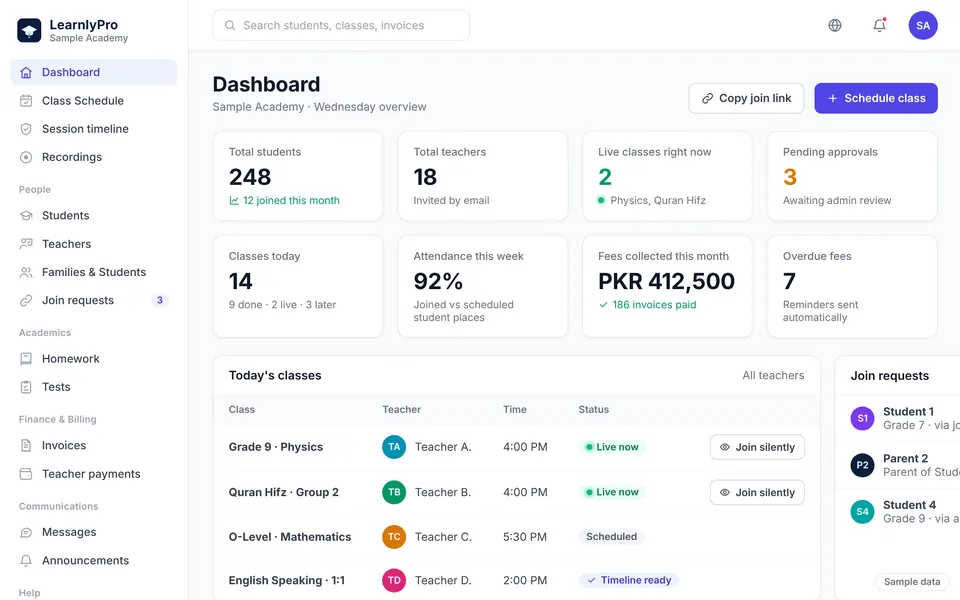The image size is (960, 600).
Task: Navigate to Teacher payments
Action: pos(94,474)
